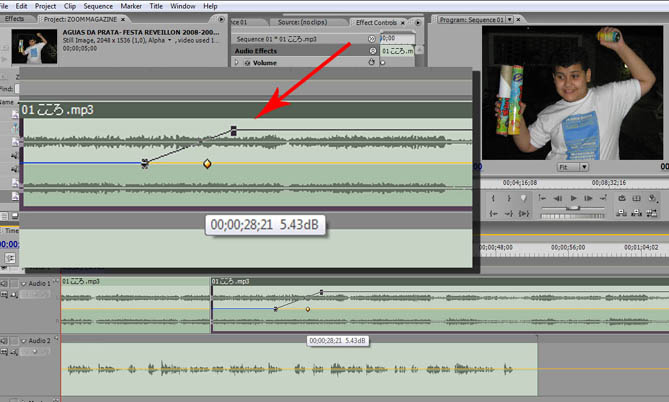Screen dimensions: 669x402
Task: Step forward one frame in Program monitor
Action: tap(587, 199)
